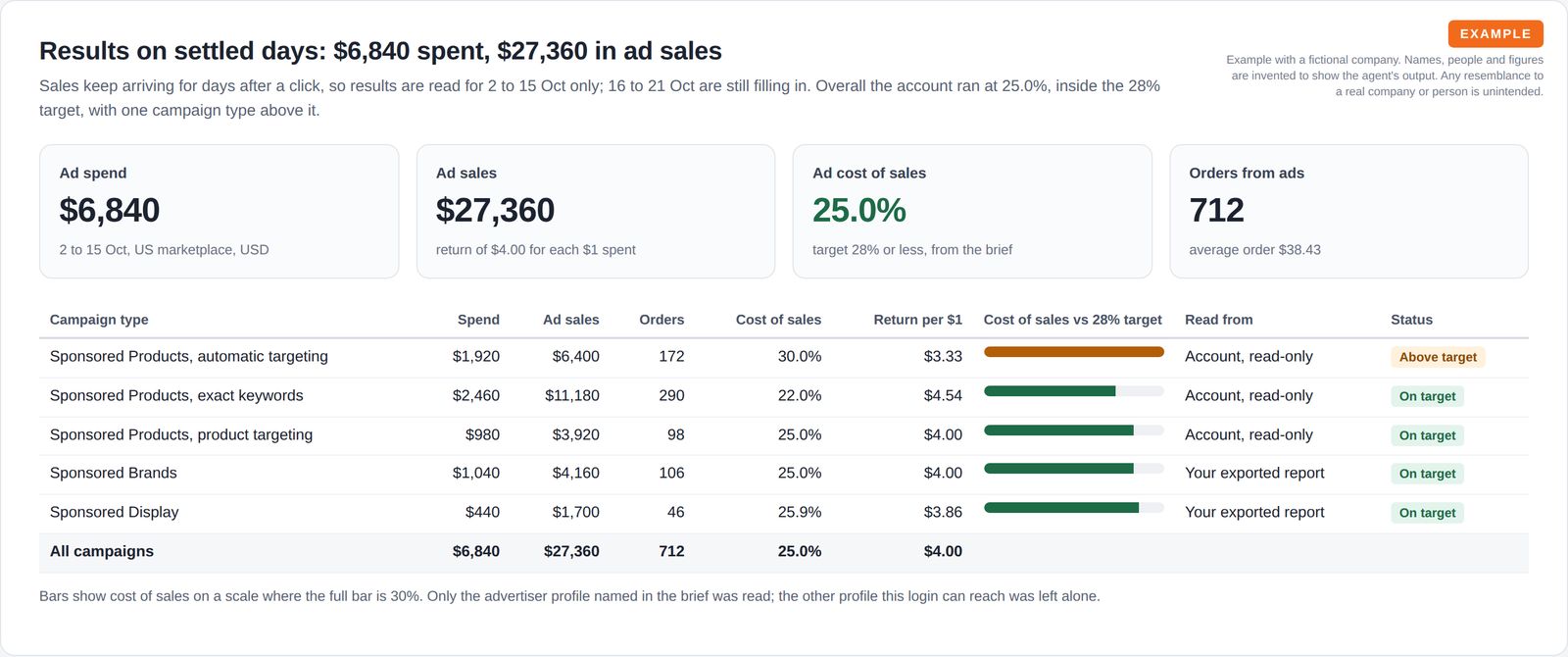Click the Ad sales column header

click(x=571, y=320)
